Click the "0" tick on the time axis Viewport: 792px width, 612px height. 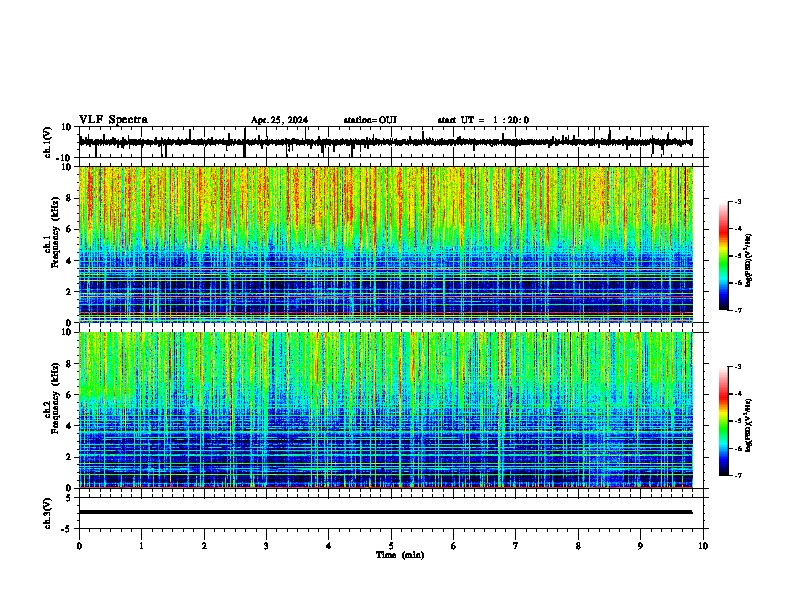(x=79, y=546)
